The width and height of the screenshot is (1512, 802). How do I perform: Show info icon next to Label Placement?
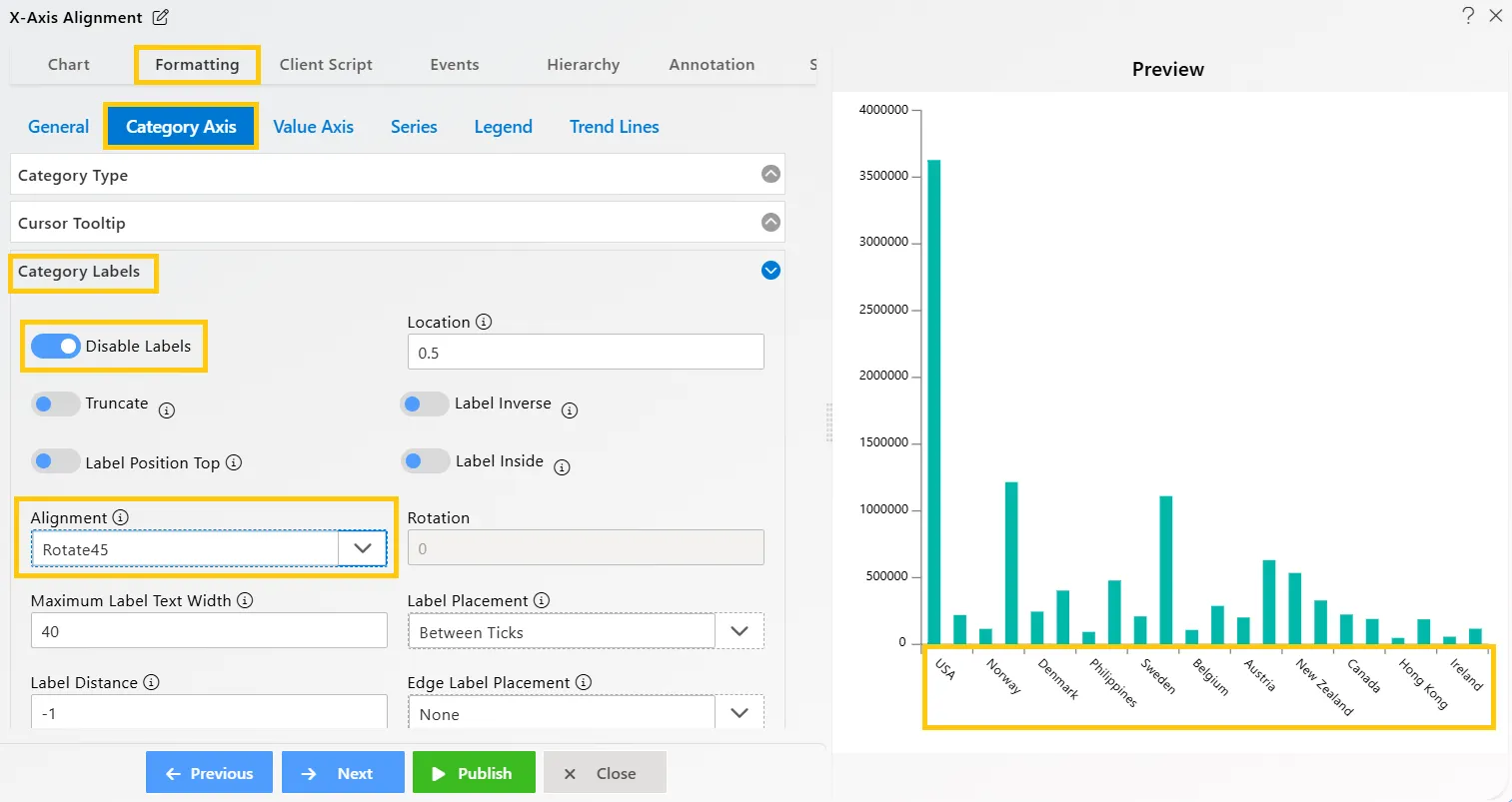[542, 600]
